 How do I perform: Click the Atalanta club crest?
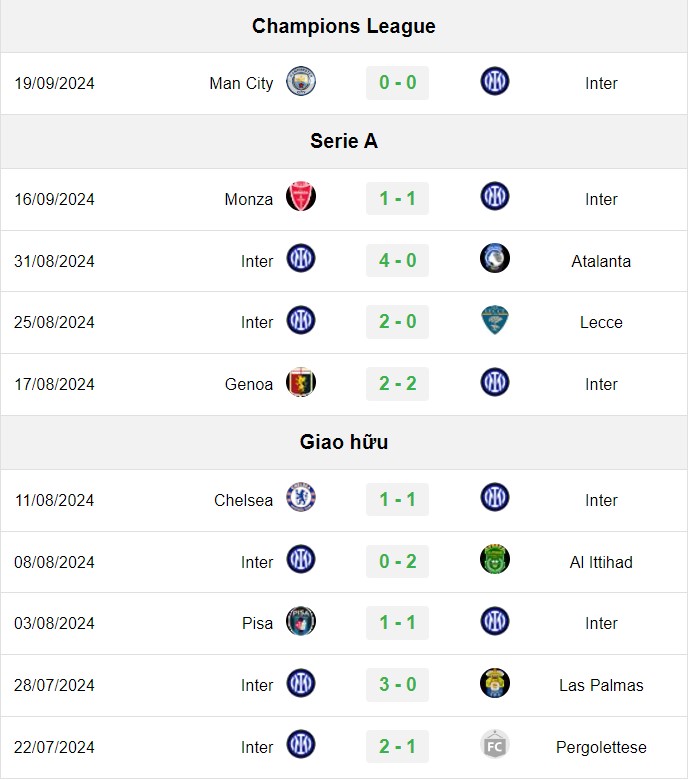click(x=495, y=258)
